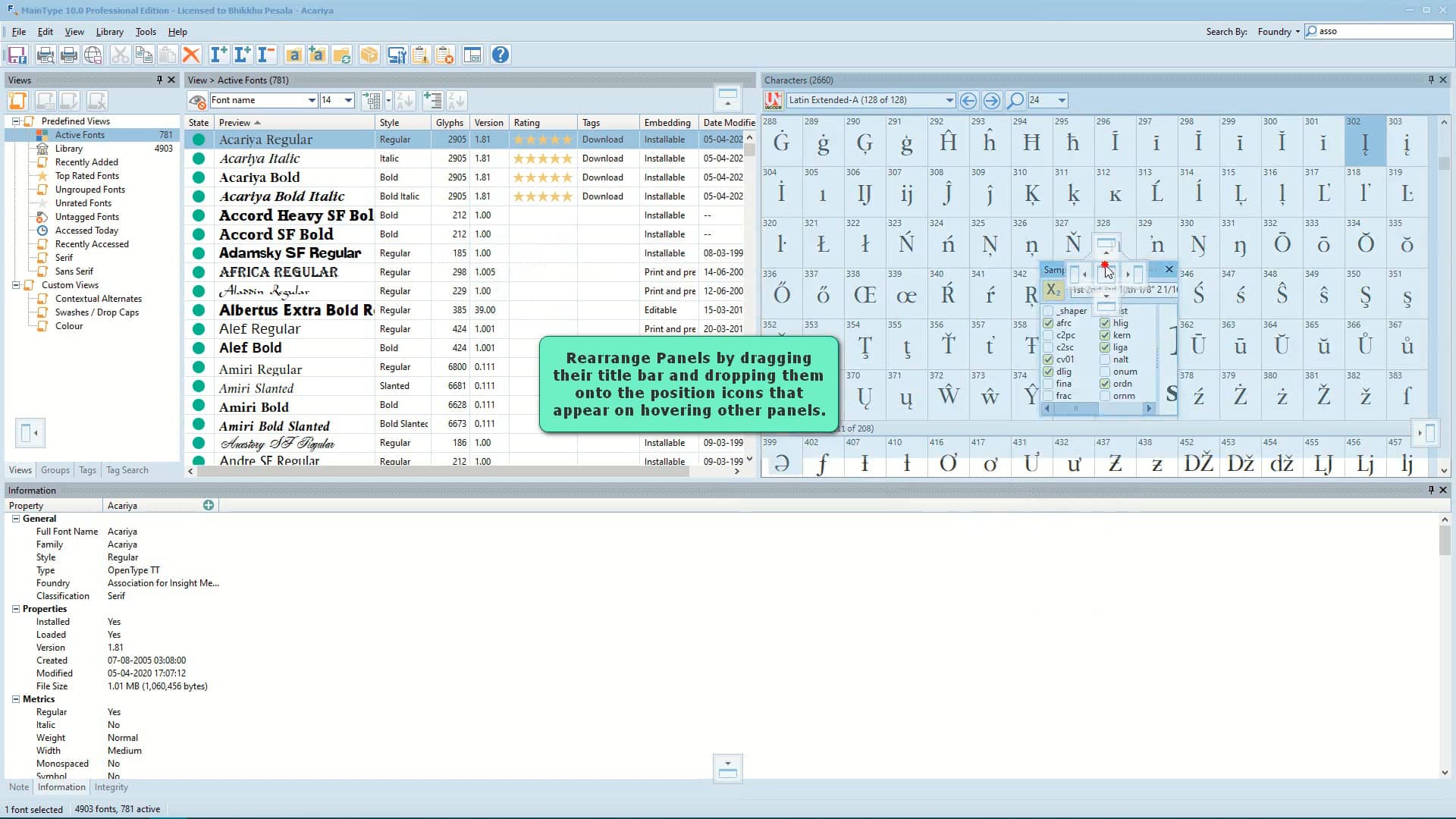The width and height of the screenshot is (1456, 819).
Task: Click the panel layout toolbar icon
Action: (472, 55)
